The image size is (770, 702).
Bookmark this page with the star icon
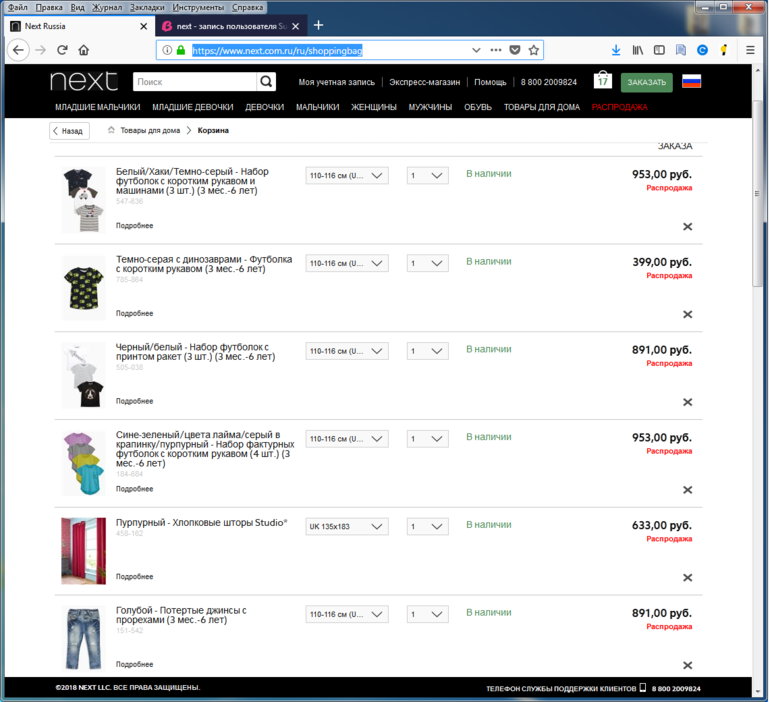point(534,50)
